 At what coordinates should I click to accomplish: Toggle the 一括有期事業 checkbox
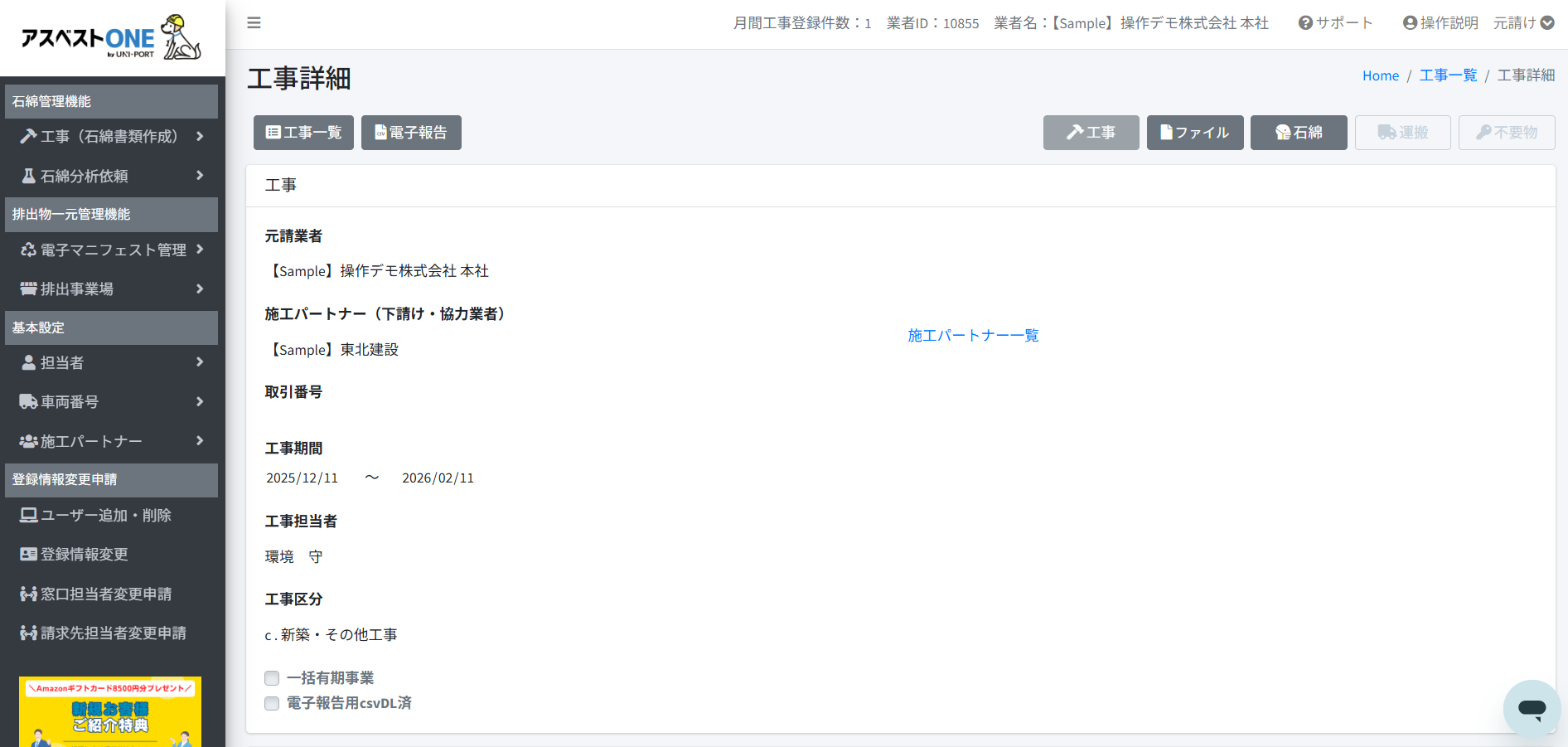coord(272,678)
